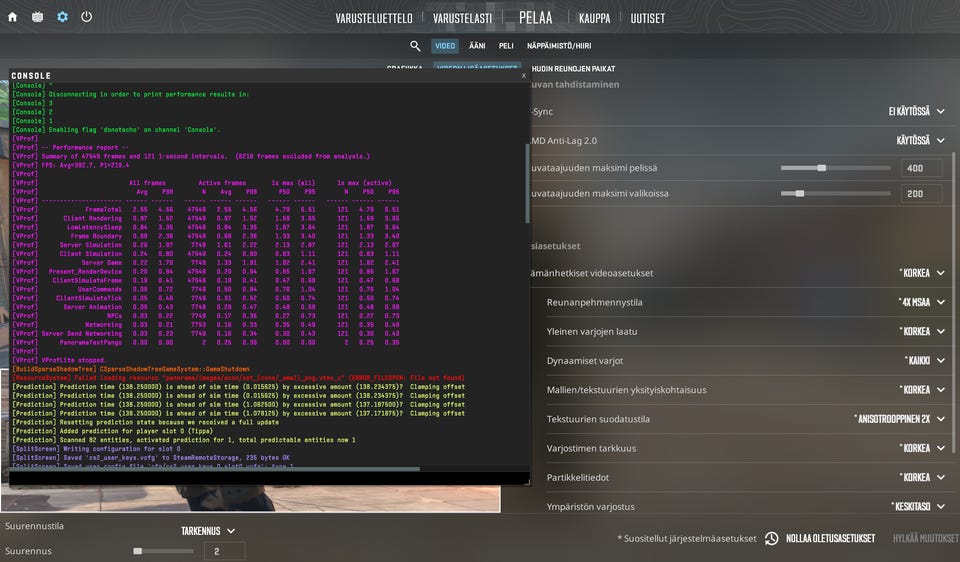Select the Ääni settings tab
Screen dimensions: 960x562
[477, 46]
